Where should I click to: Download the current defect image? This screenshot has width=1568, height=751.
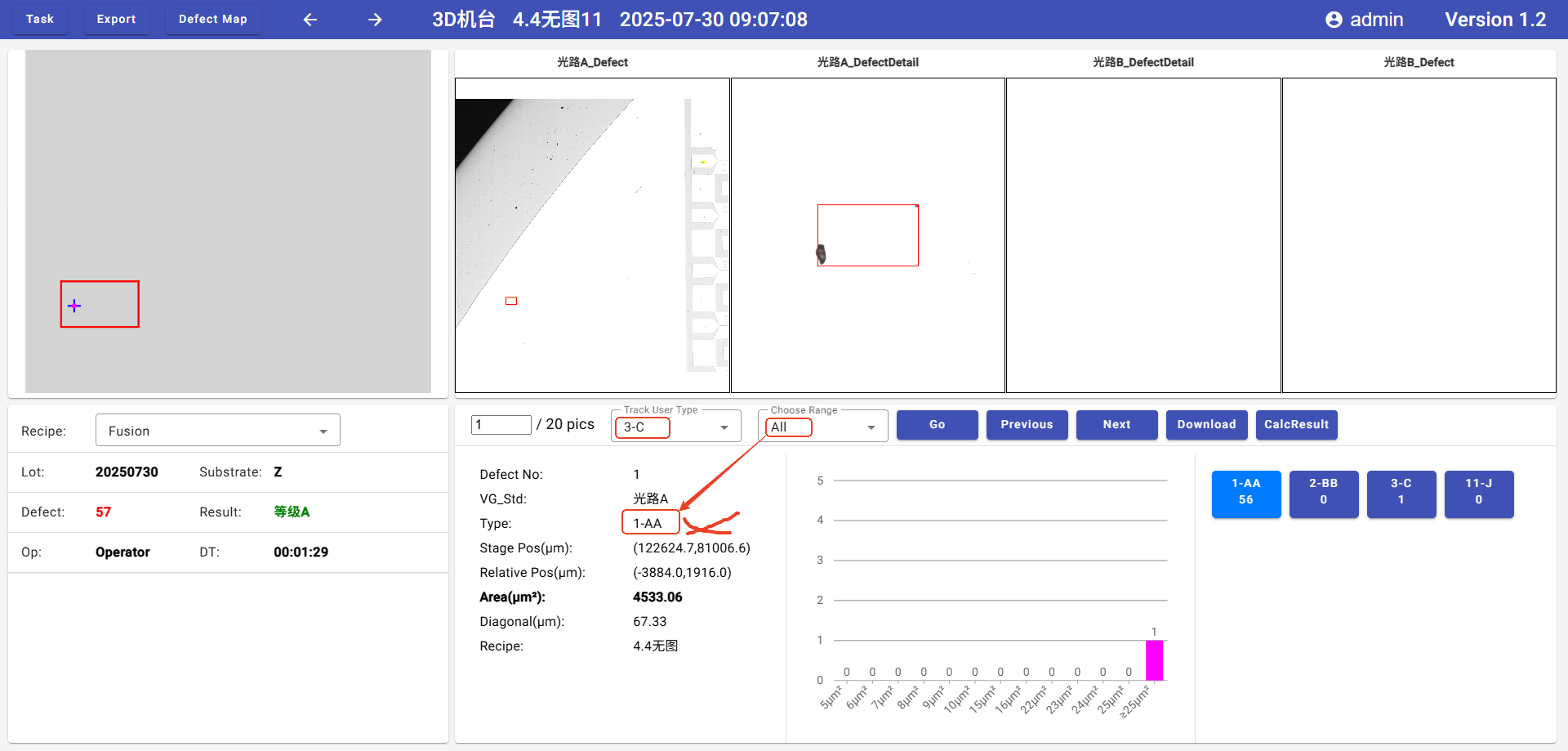pyautogui.click(x=1206, y=425)
